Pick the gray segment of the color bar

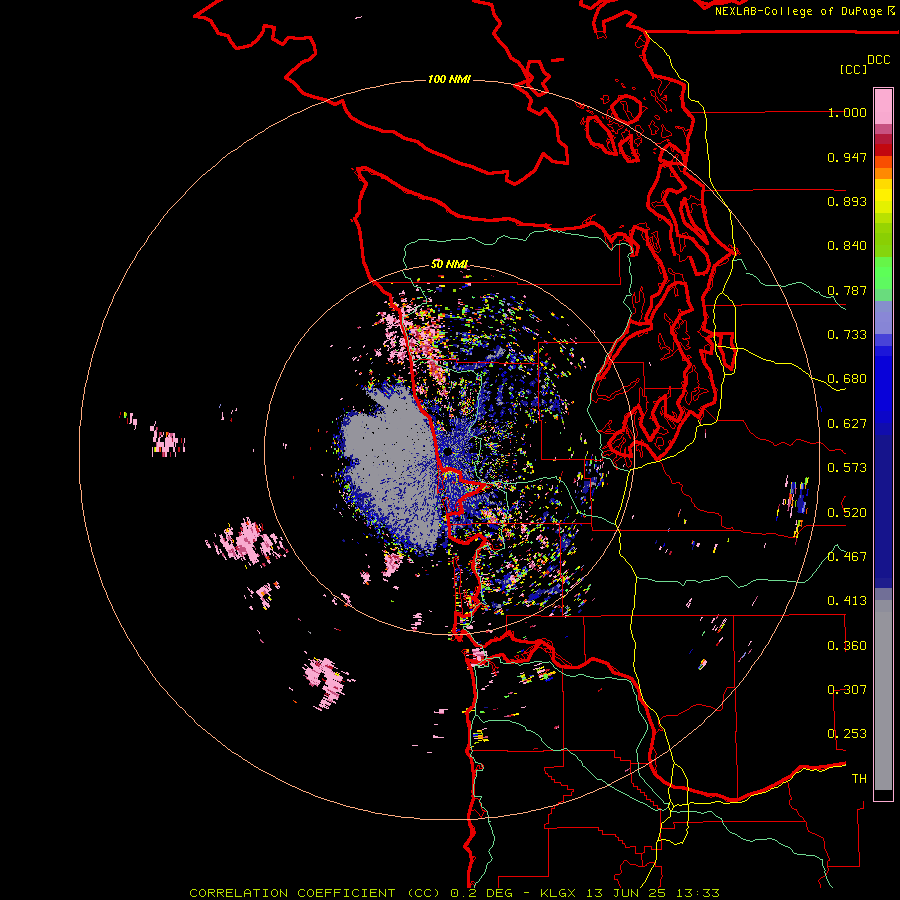[883, 695]
